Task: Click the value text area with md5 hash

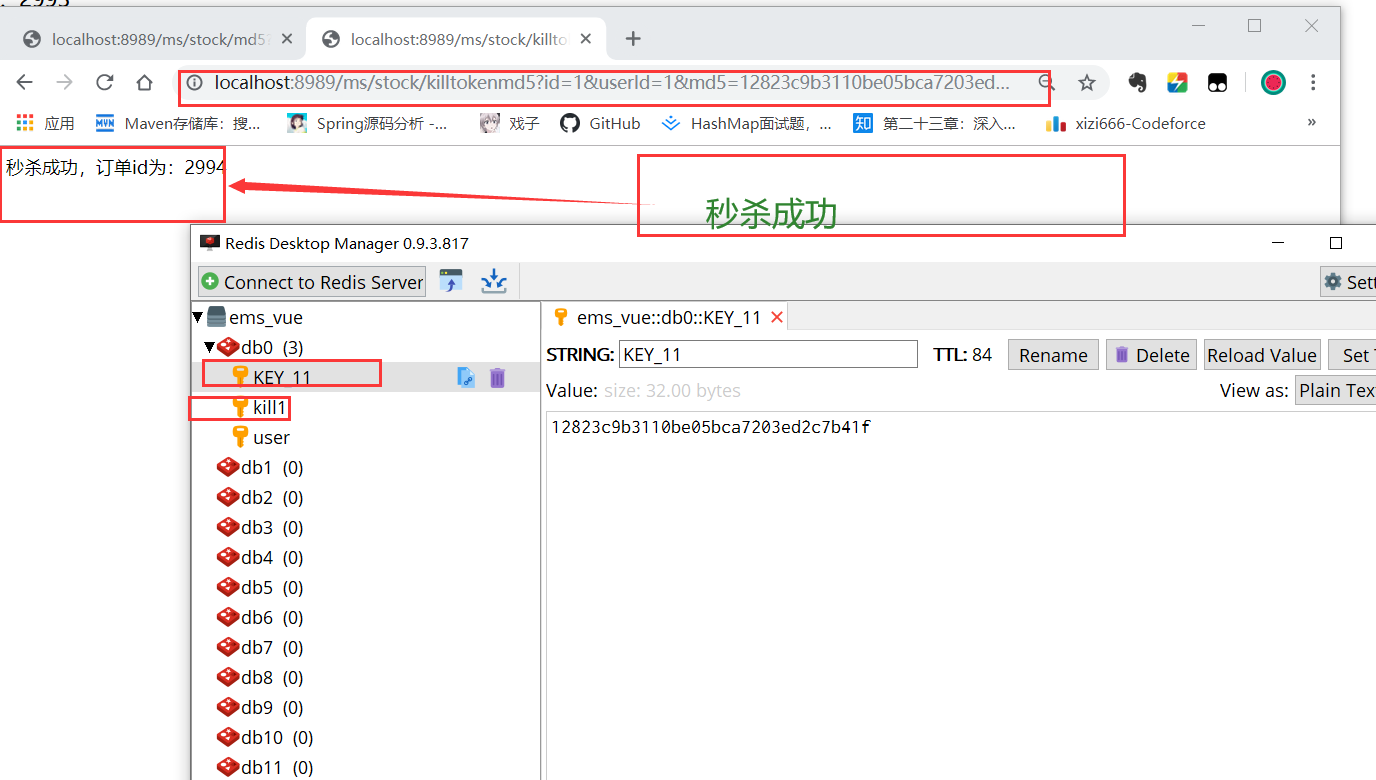Action: pyautogui.click(x=960, y=595)
